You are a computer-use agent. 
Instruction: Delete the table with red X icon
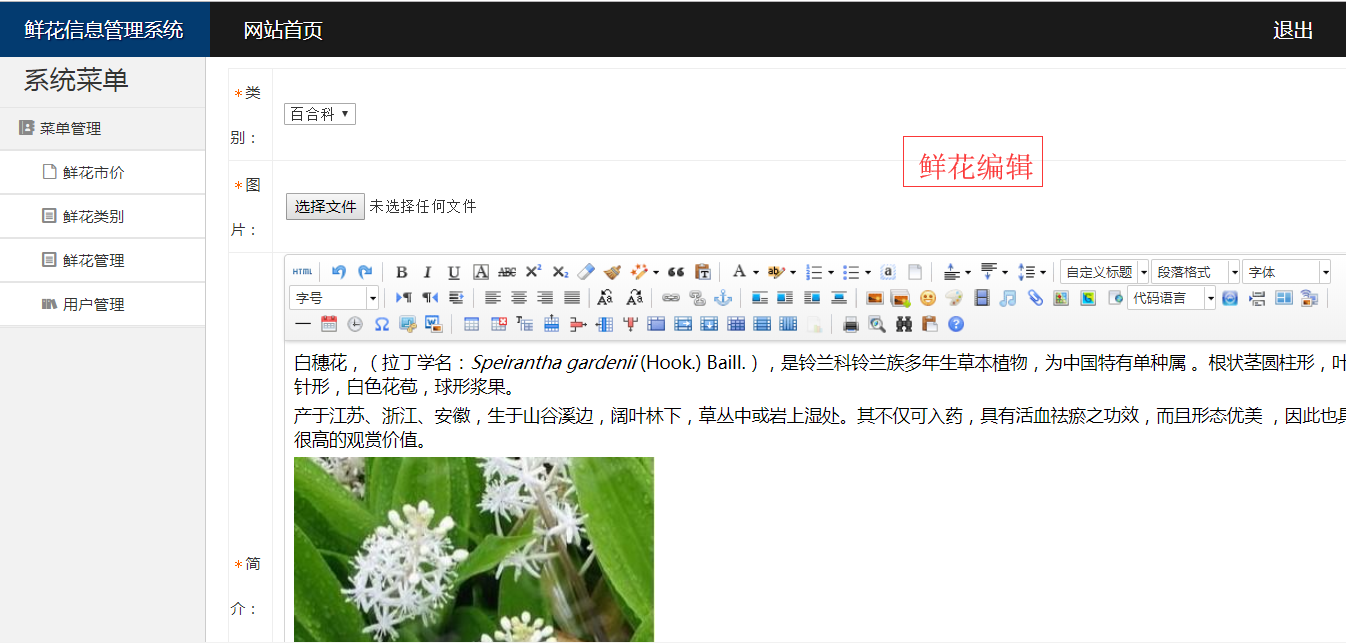[x=498, y=324]
